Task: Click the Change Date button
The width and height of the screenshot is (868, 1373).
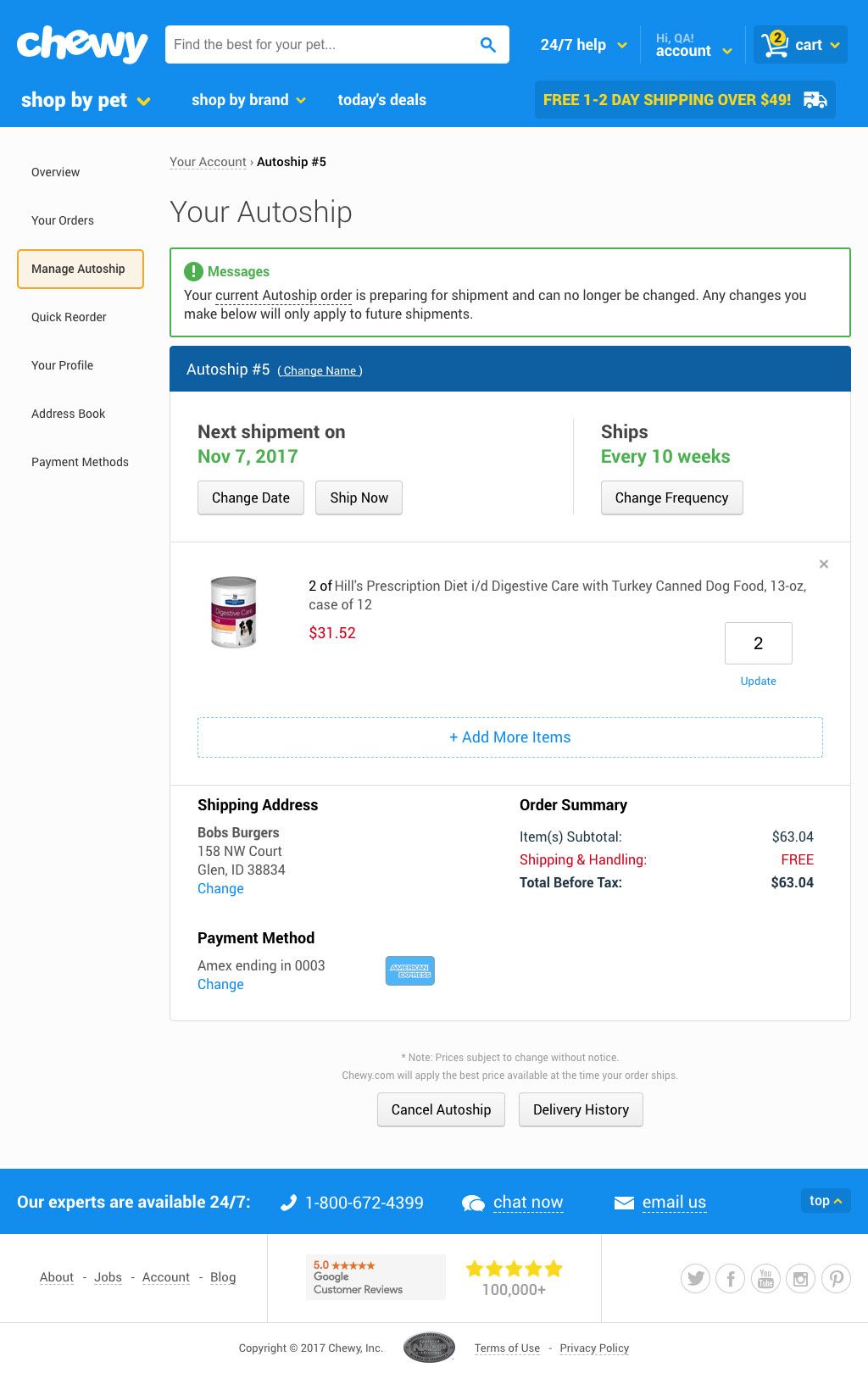Action: pyautogui.click(x=251, y=498)
